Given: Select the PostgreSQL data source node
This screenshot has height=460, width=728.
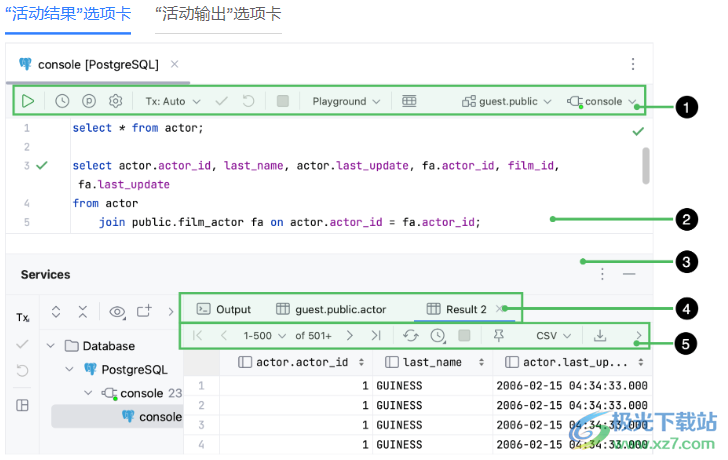Looking at the screenshot, I should click(126, 369).
